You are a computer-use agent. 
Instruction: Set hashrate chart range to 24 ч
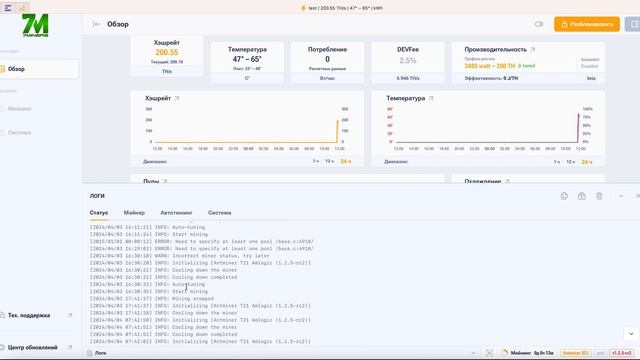(345, 162)
